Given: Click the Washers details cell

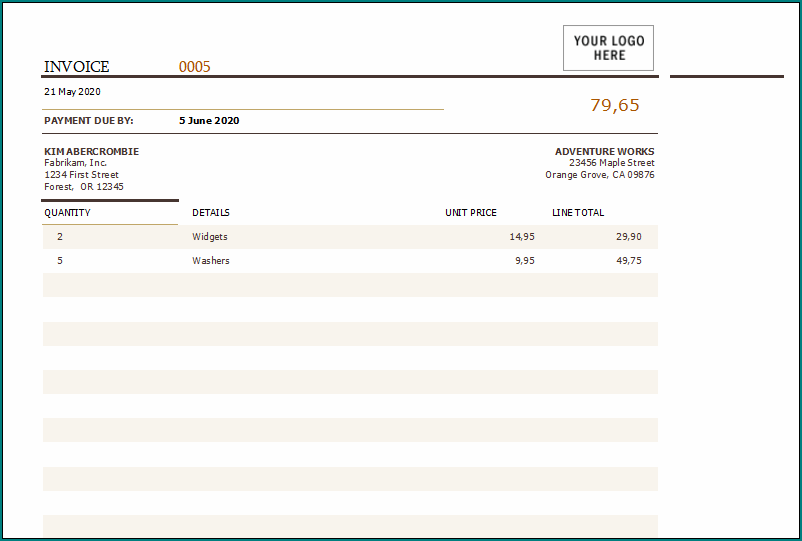Looking at the screenshot, I should 211,261.
